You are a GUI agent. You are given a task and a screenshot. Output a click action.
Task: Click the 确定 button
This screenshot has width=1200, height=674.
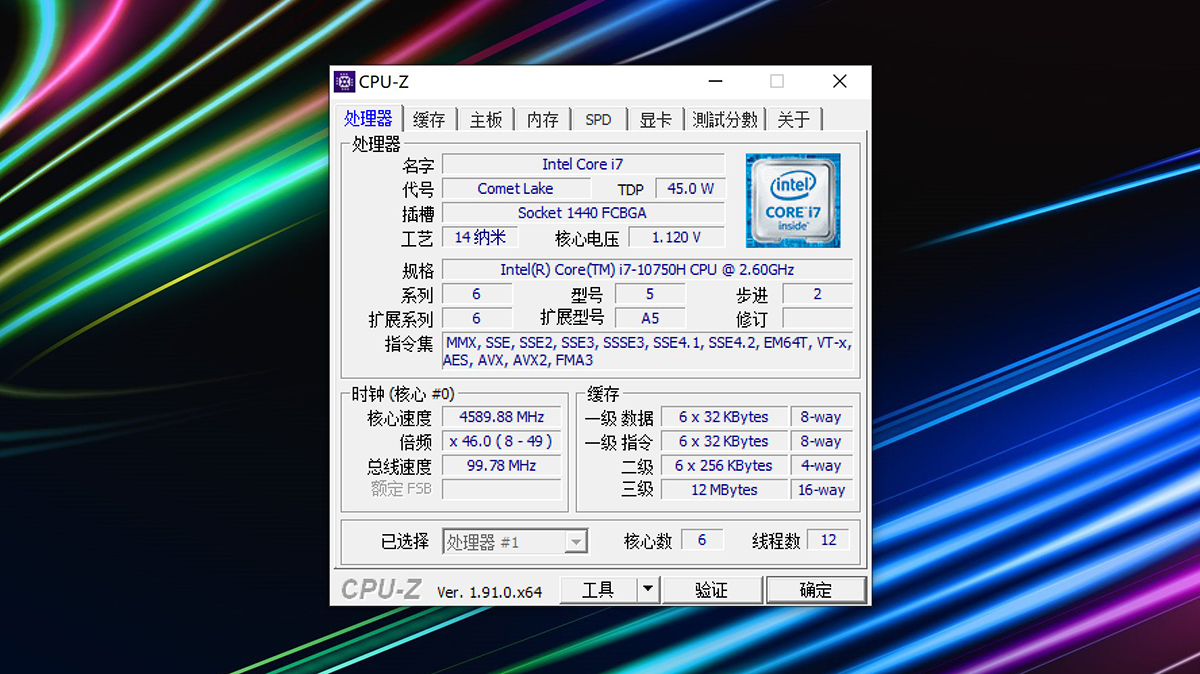coord(816,590)
